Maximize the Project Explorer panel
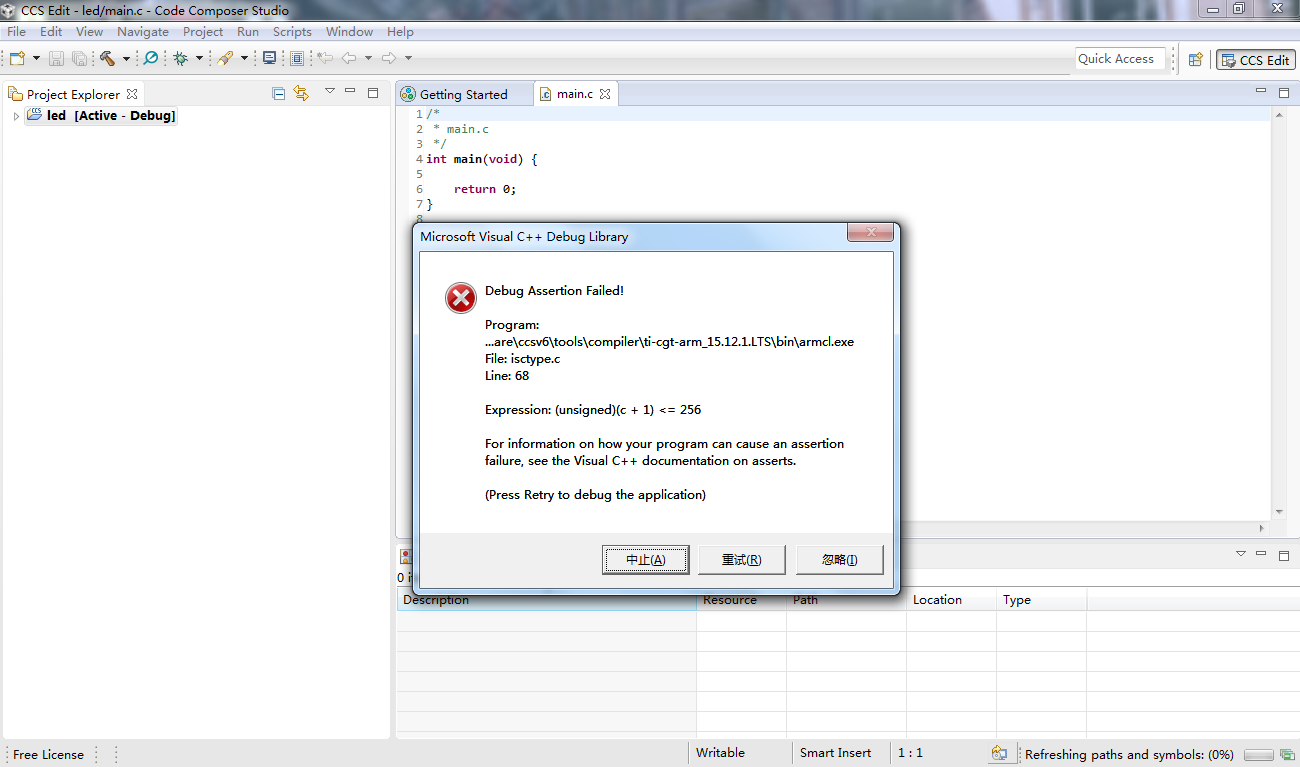 [373, 93]
